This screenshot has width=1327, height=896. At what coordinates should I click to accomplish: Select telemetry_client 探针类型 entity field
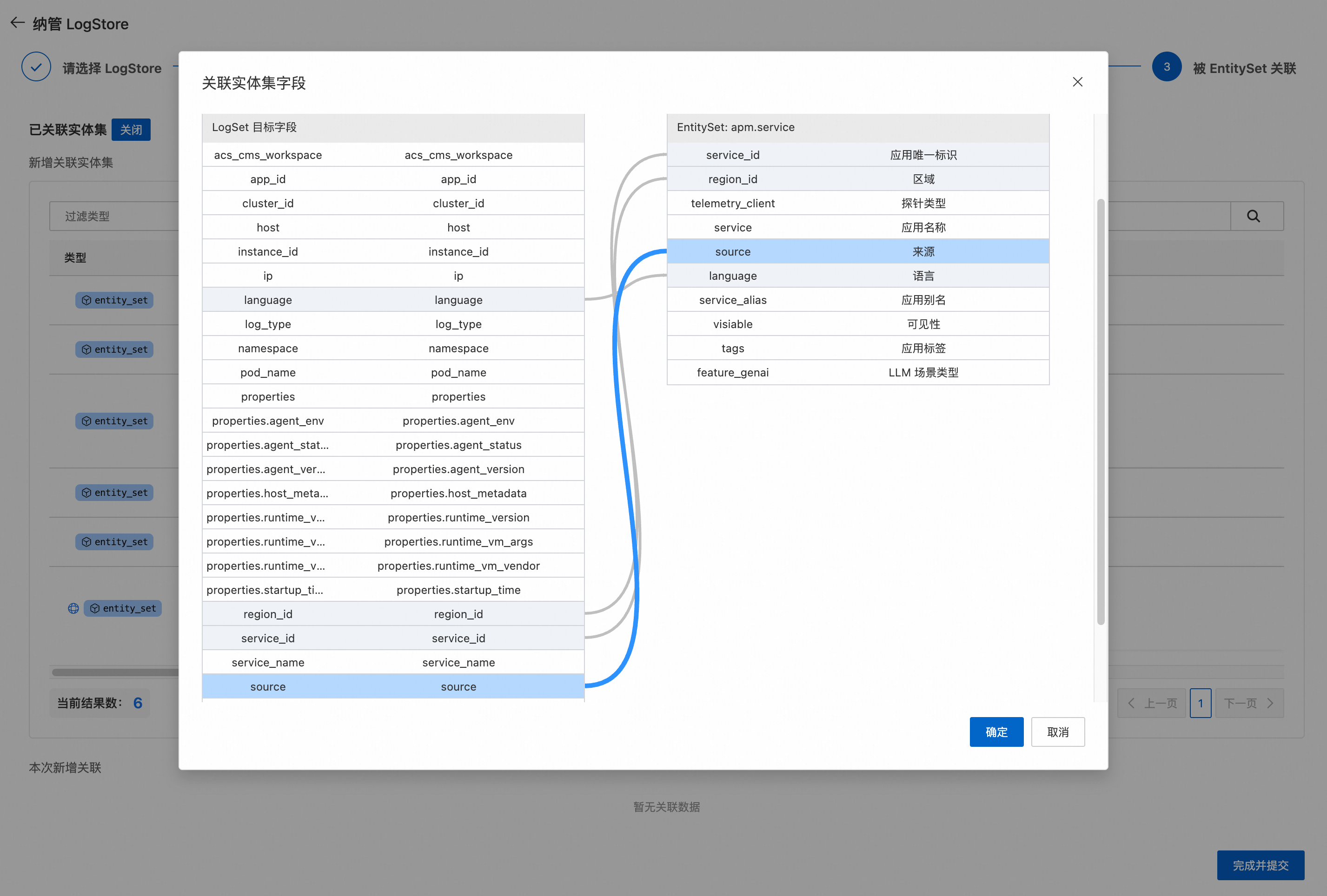click(858, 203)
